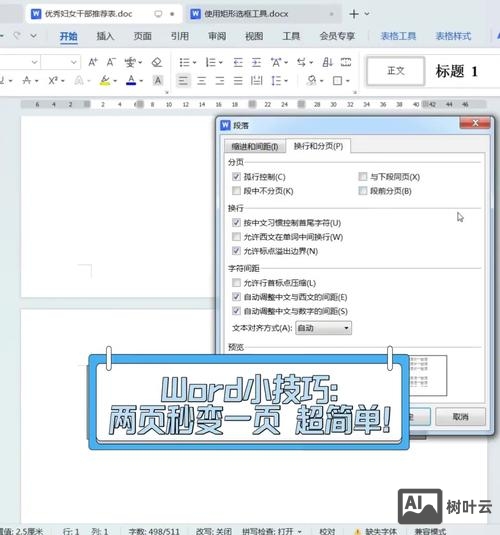
Task: Decrease paragraph indent
Action: click(238, 62)
